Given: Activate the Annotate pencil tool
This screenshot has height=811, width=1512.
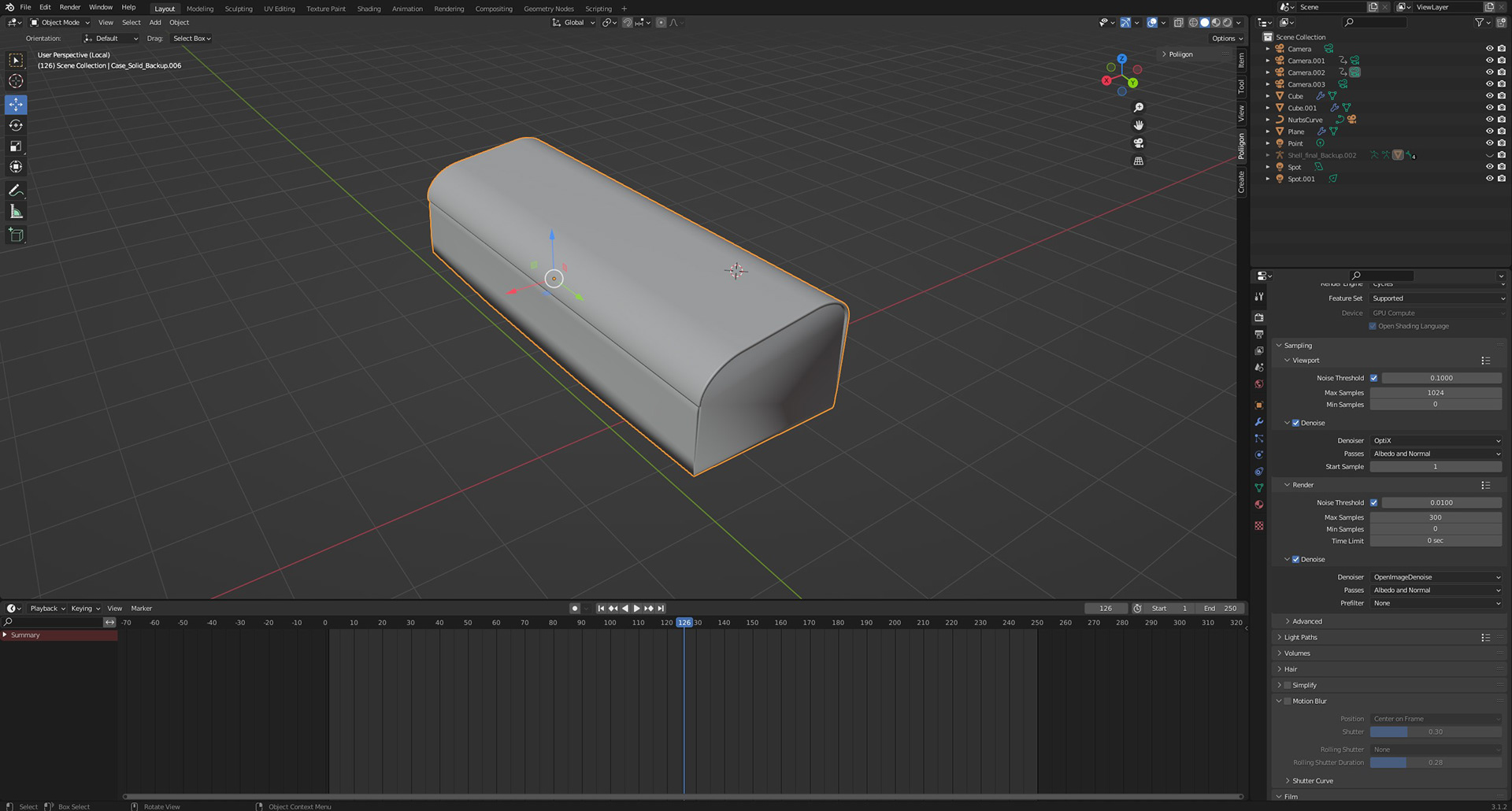Looking at the screenshot, I should [16, 191].
